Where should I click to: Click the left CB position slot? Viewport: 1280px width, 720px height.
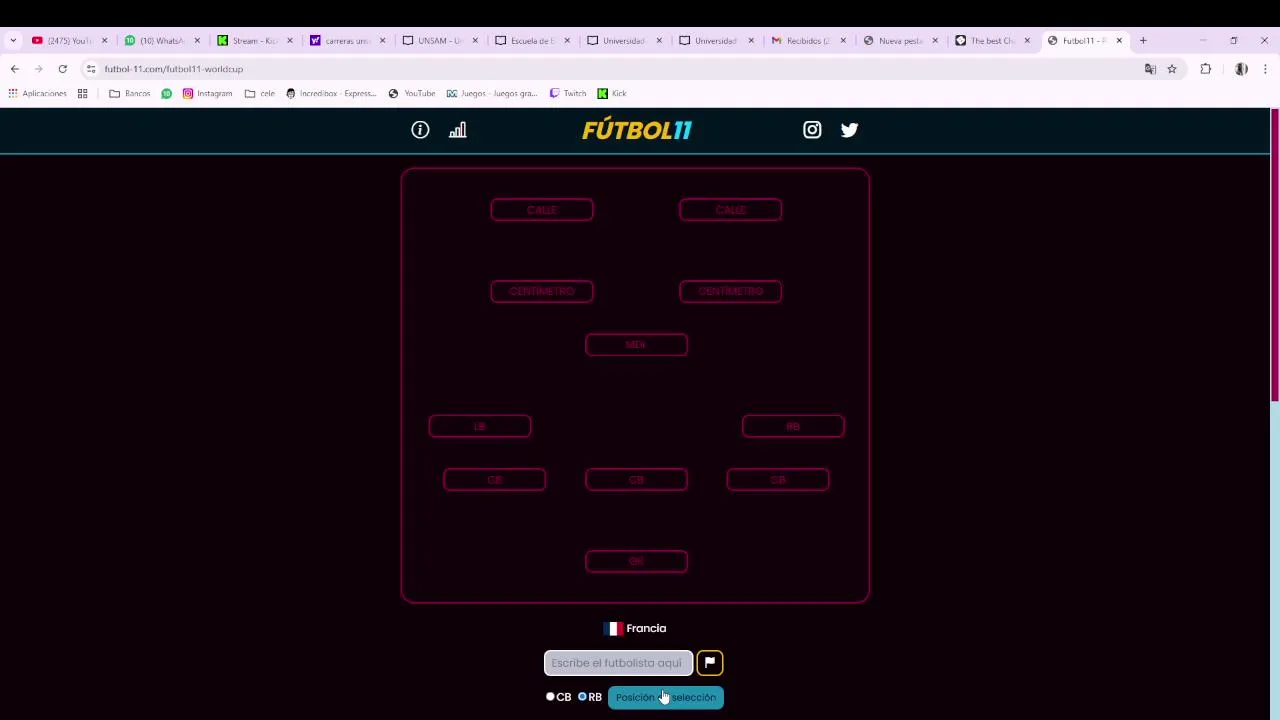click(494, 480)
